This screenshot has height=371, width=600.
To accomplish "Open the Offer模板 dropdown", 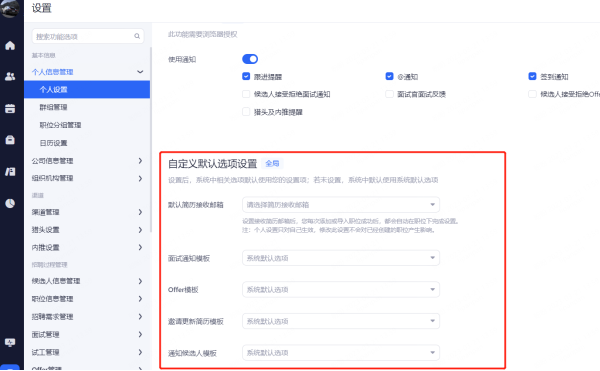I will click(x=341, y=290).
